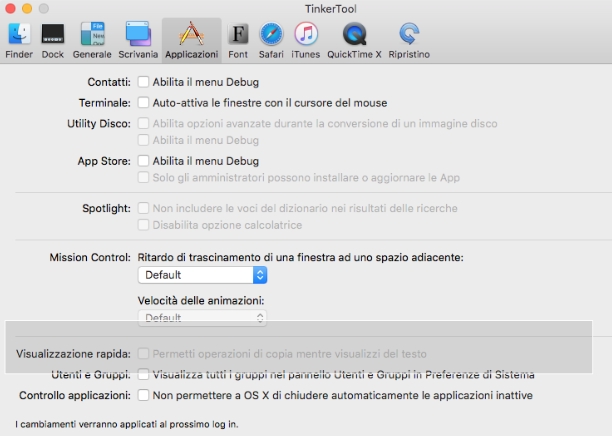The image size is (612, 436).
Task: Toggle Spotlight exclude dictionary entries checkbox
Action: (x=143, y=208)
